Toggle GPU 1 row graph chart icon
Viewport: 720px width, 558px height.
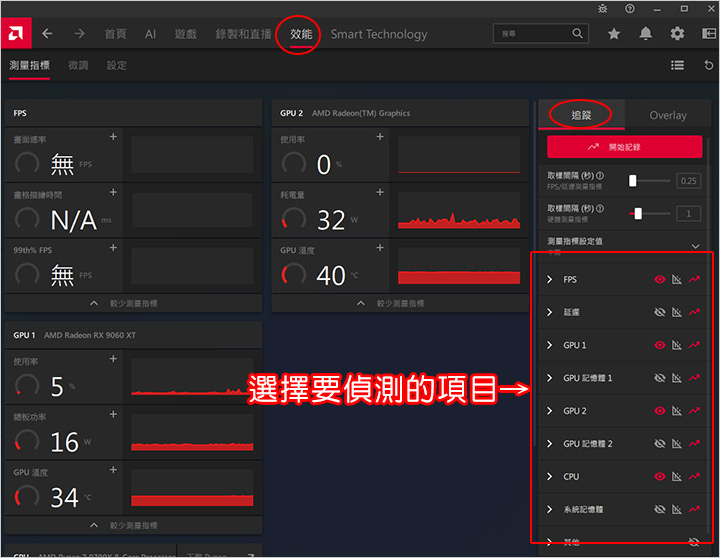click(x=677, y=345)
